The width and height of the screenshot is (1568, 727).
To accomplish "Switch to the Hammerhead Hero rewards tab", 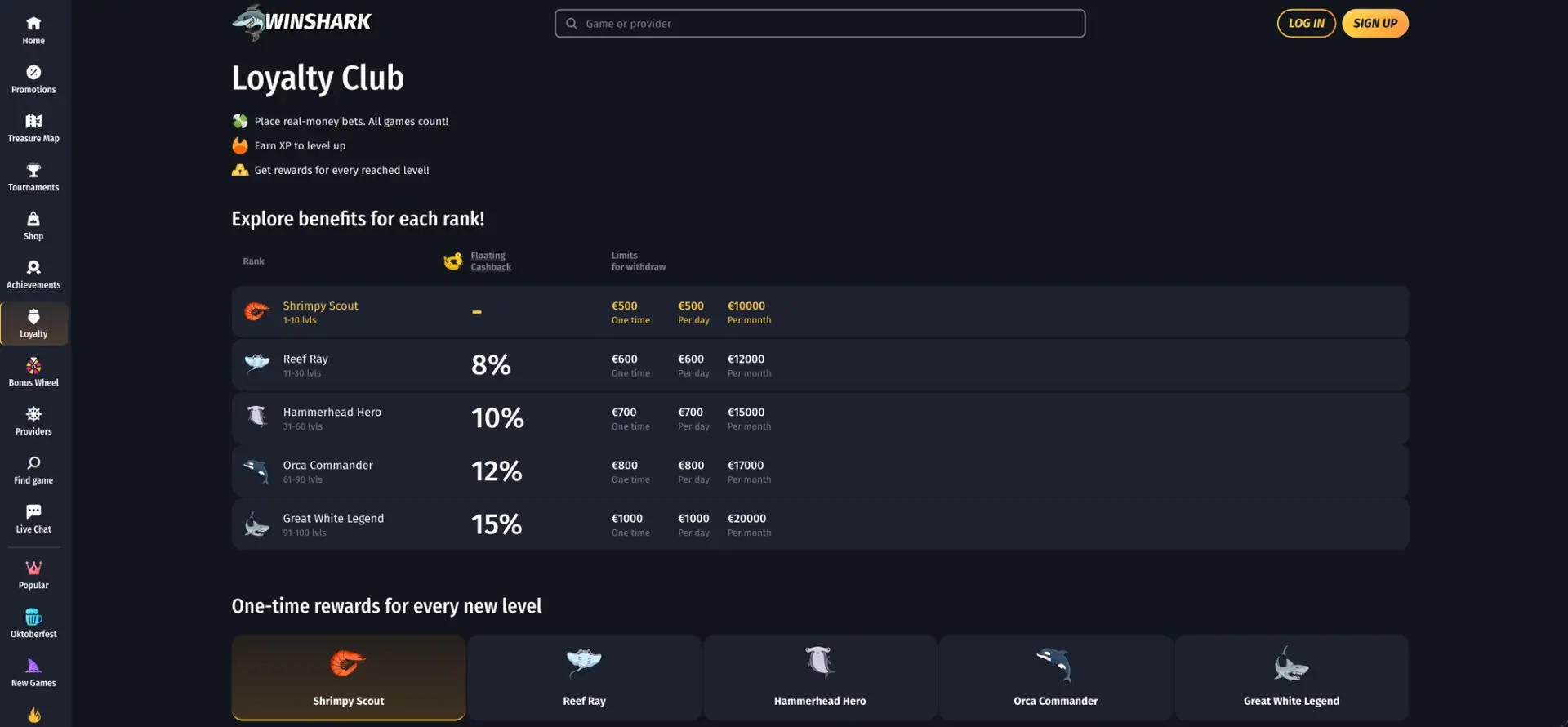I will pos(820,678).
